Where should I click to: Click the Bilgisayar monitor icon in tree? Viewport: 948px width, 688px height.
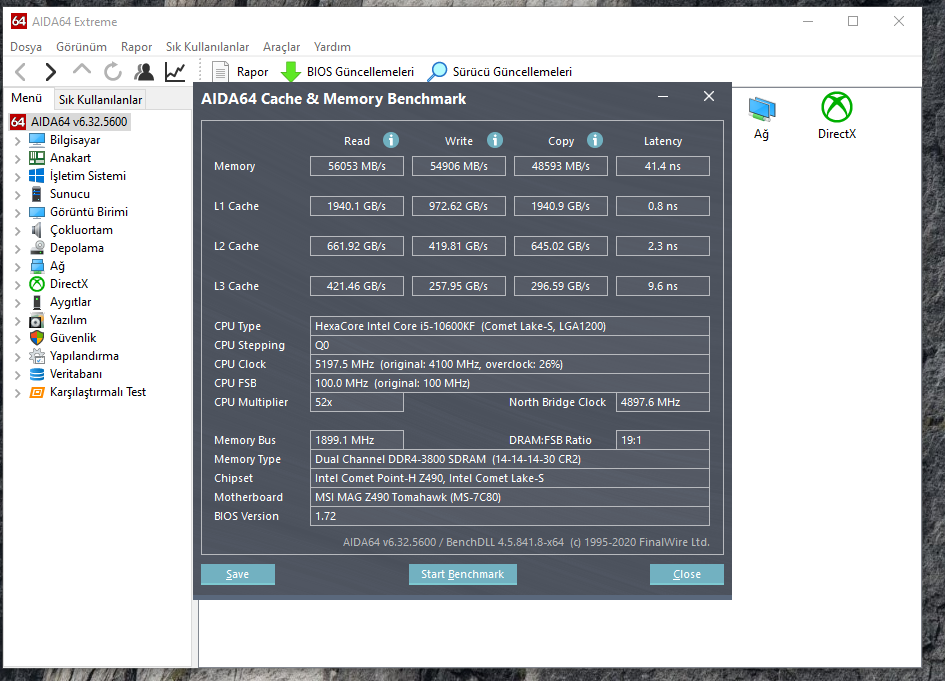tap(37, 140)
